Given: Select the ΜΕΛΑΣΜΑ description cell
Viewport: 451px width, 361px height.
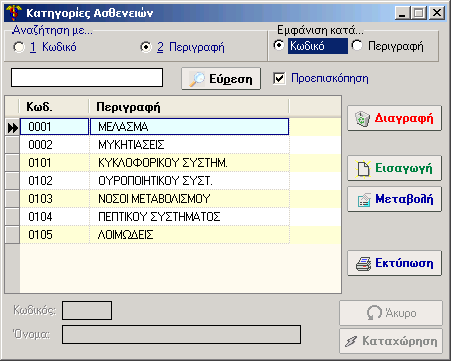Looking at the screenshot, I should click(189, 127).
